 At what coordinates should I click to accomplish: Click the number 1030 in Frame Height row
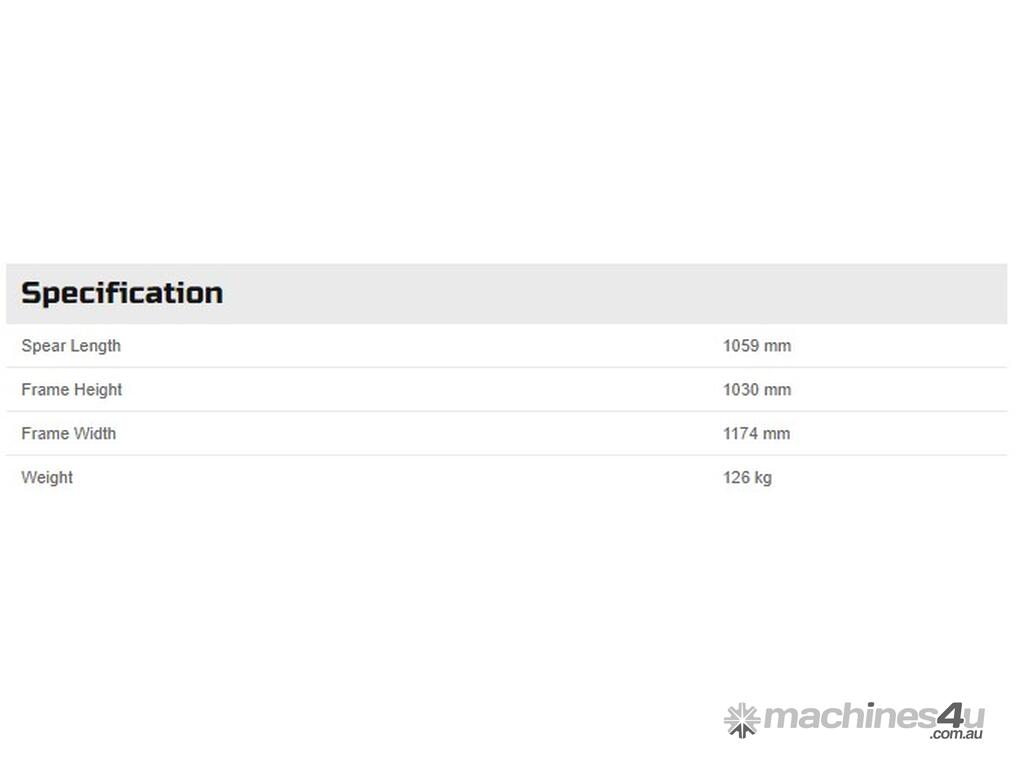(x=741, y=390)
